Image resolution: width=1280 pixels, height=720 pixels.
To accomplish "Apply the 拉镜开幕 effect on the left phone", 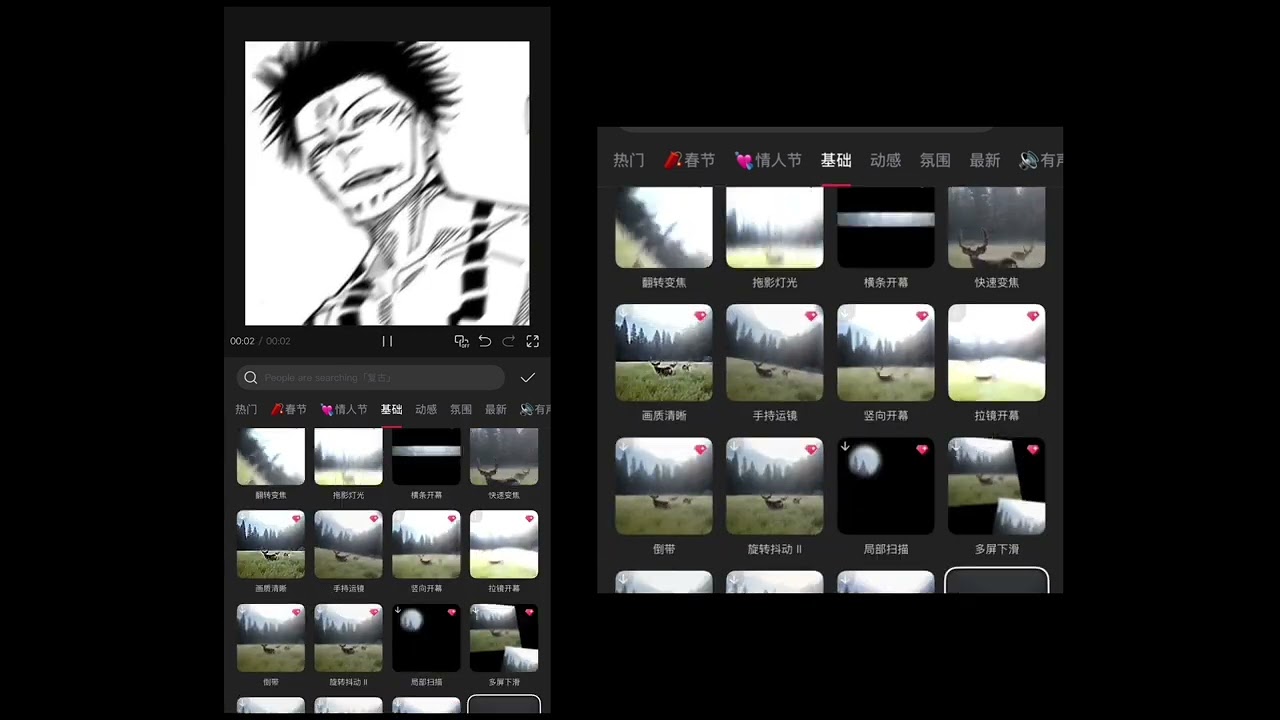I will click(x=504, y=545).
